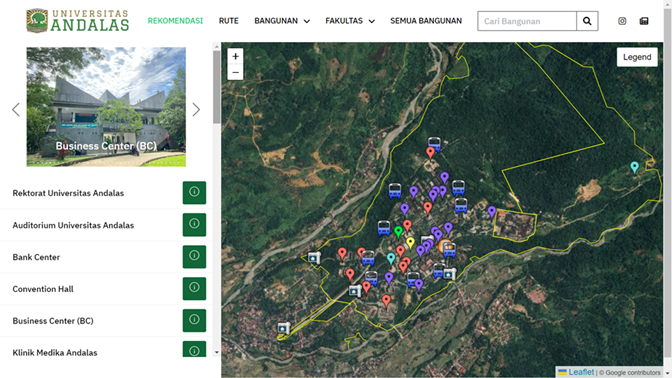Open info for Bank Center
The image size is (672, 378).
pyautogui.click(x=194, y=257)
